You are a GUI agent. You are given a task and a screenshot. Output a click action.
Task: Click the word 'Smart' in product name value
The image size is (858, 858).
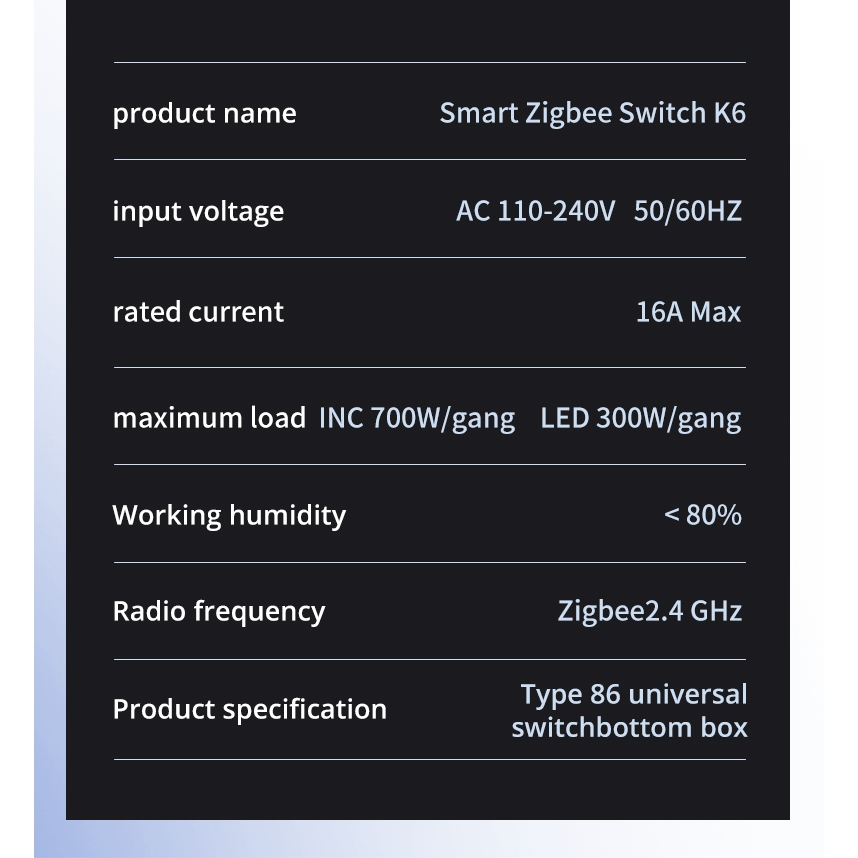(478, 113)
